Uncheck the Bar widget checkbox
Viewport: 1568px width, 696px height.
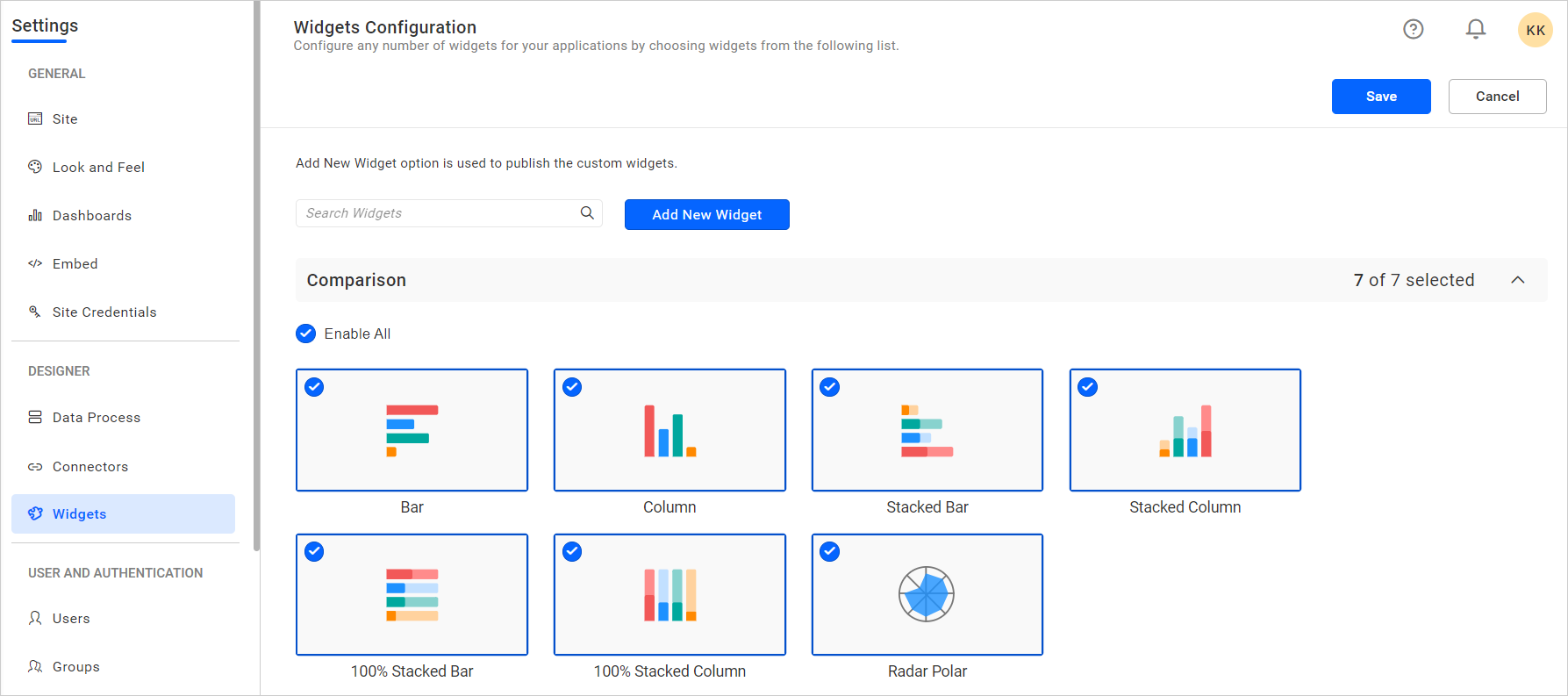click(x=314, y=387)
